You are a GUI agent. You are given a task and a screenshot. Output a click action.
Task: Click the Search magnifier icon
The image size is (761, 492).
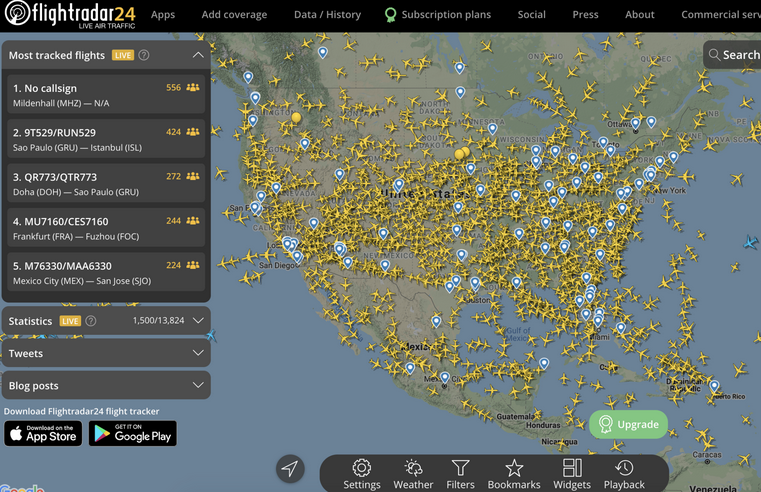[x=714, y=54]
